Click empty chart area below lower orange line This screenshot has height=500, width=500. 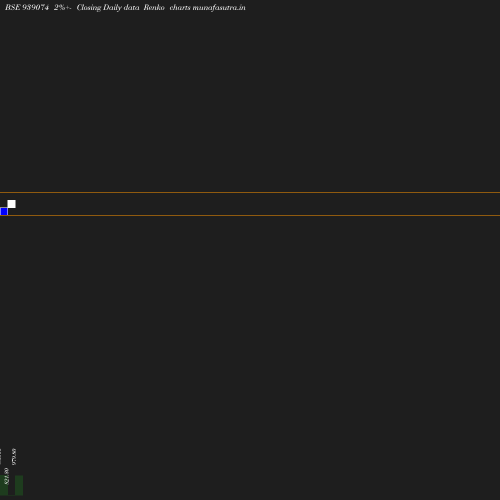[x=250, y=333]
